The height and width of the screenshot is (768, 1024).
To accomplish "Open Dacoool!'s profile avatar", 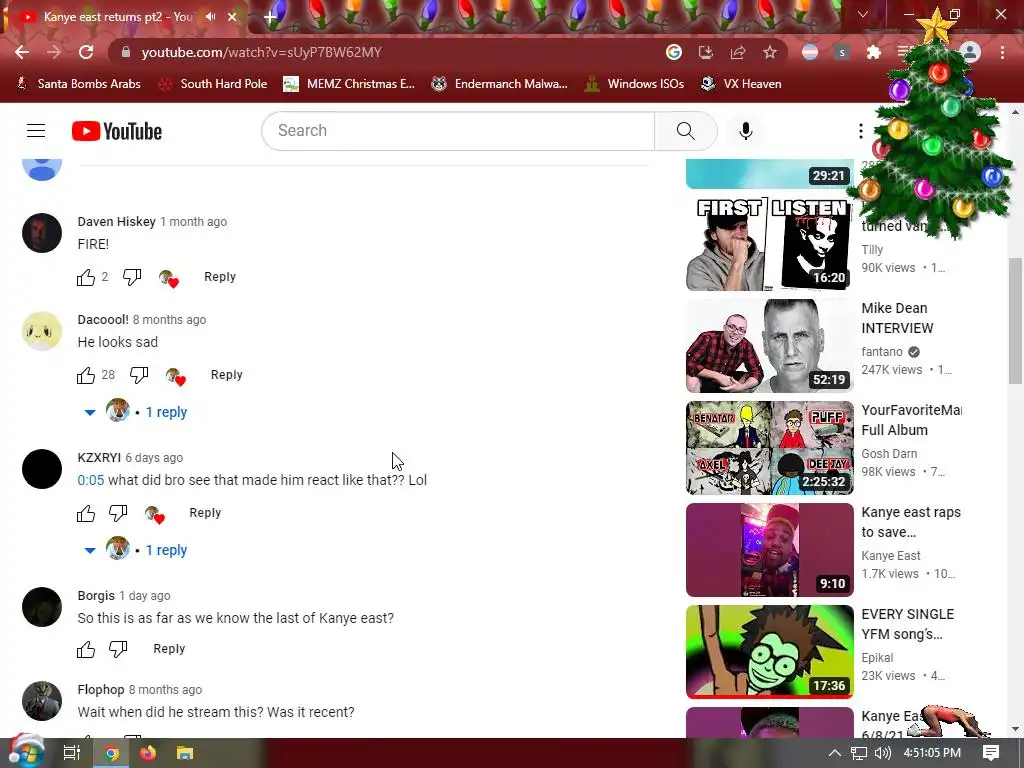I will tap(42, 331).
